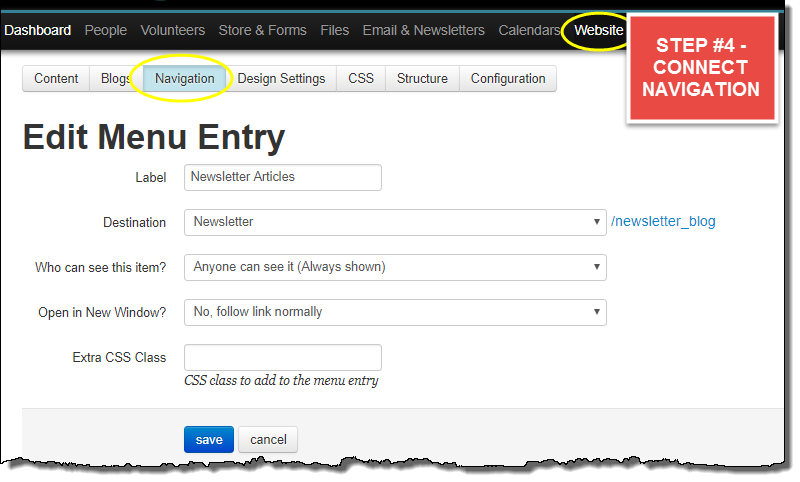
Task: Expand the Who can see this item dropdown
Action: coord(395,267)
